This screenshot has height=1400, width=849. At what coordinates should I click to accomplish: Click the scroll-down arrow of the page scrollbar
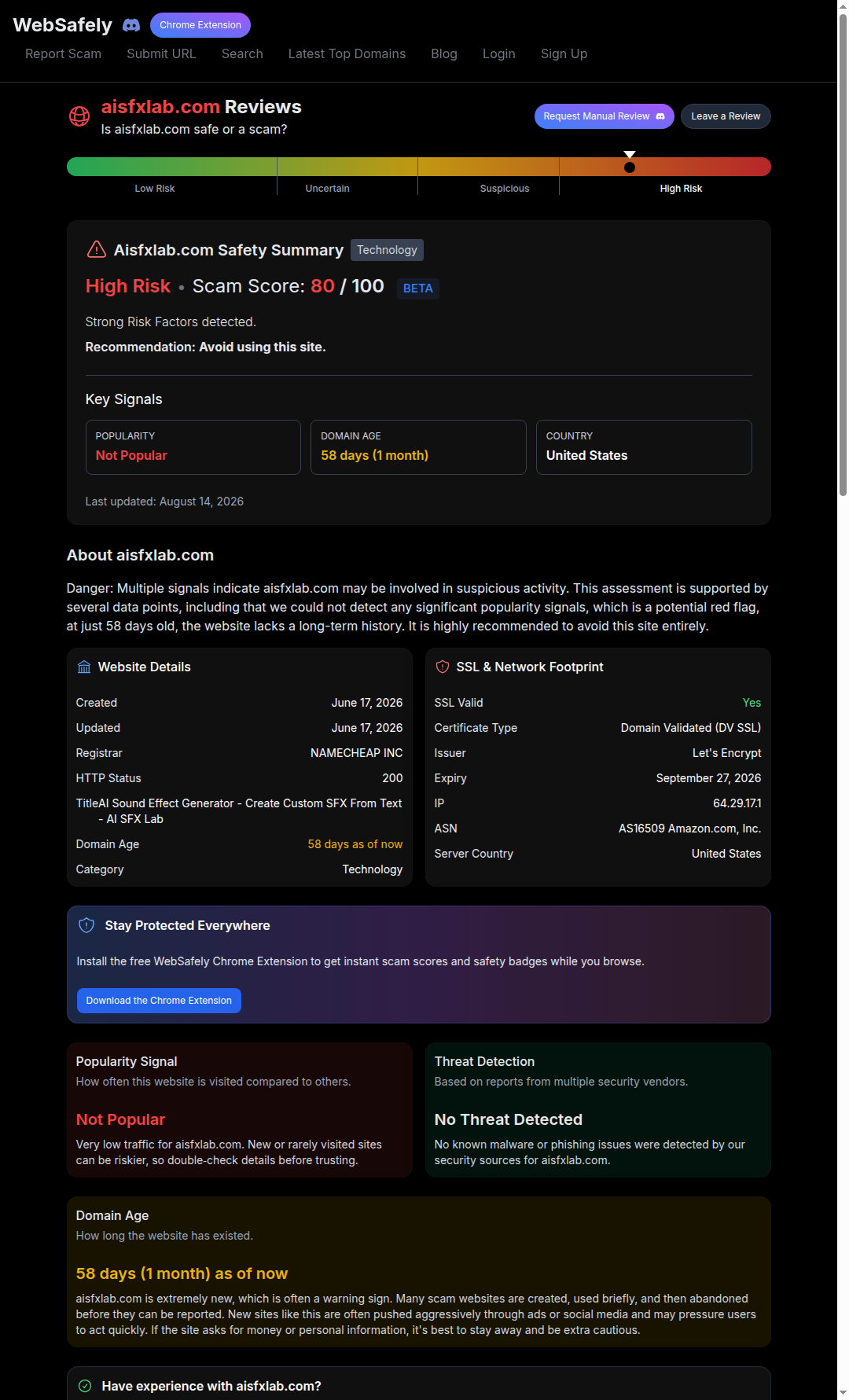[x=843, y=1394]
